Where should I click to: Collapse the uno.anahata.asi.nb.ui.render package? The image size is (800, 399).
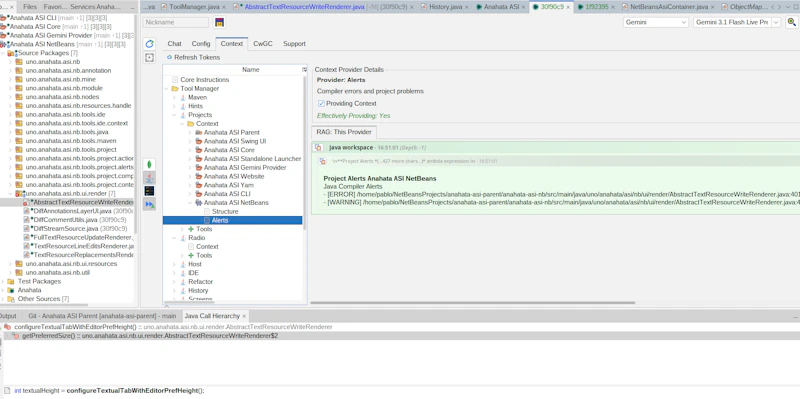(x=10, y=194)
